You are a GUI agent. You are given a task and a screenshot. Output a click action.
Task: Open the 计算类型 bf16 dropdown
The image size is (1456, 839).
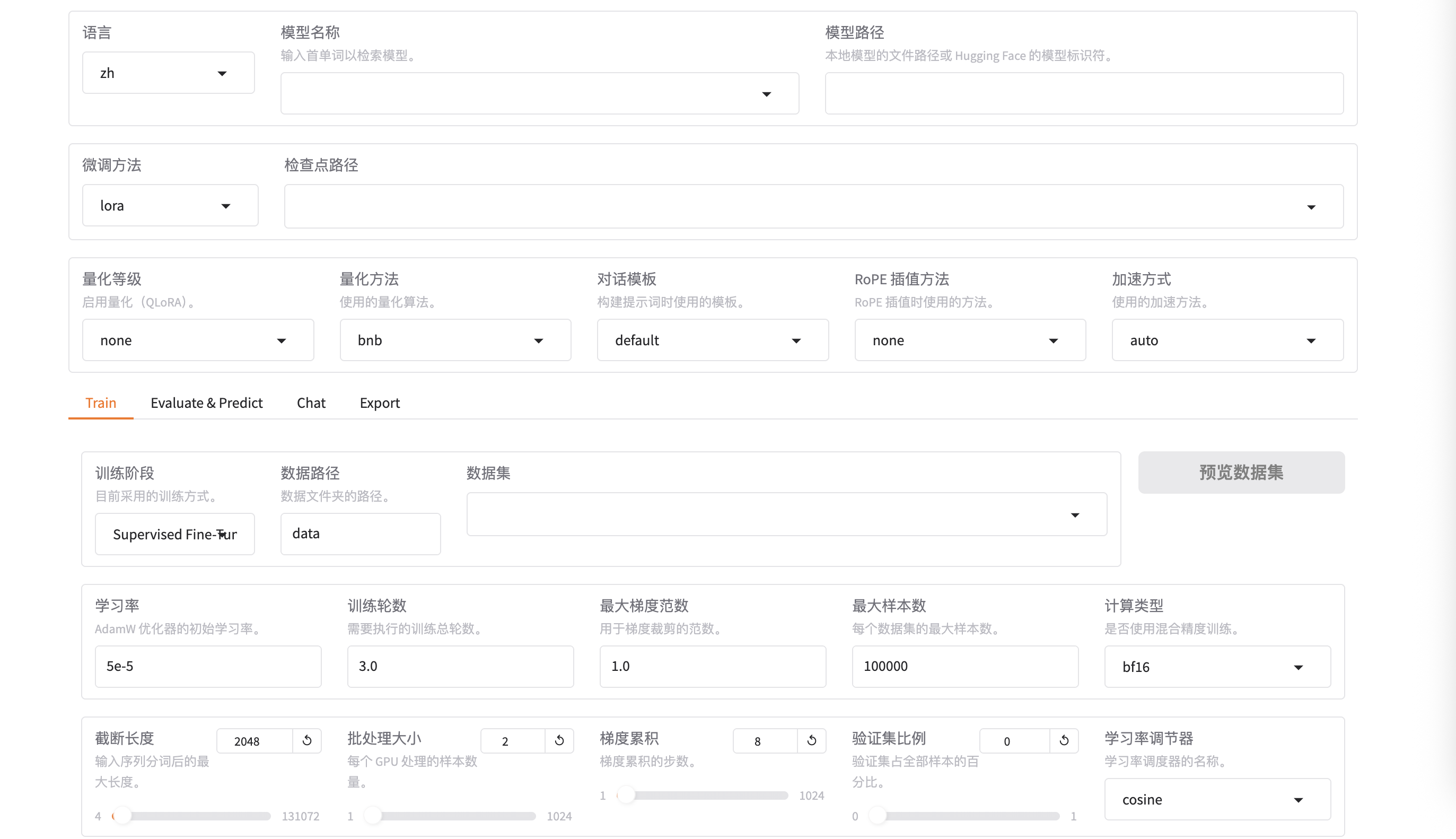pyautogui.click(x=1217, y=667)
